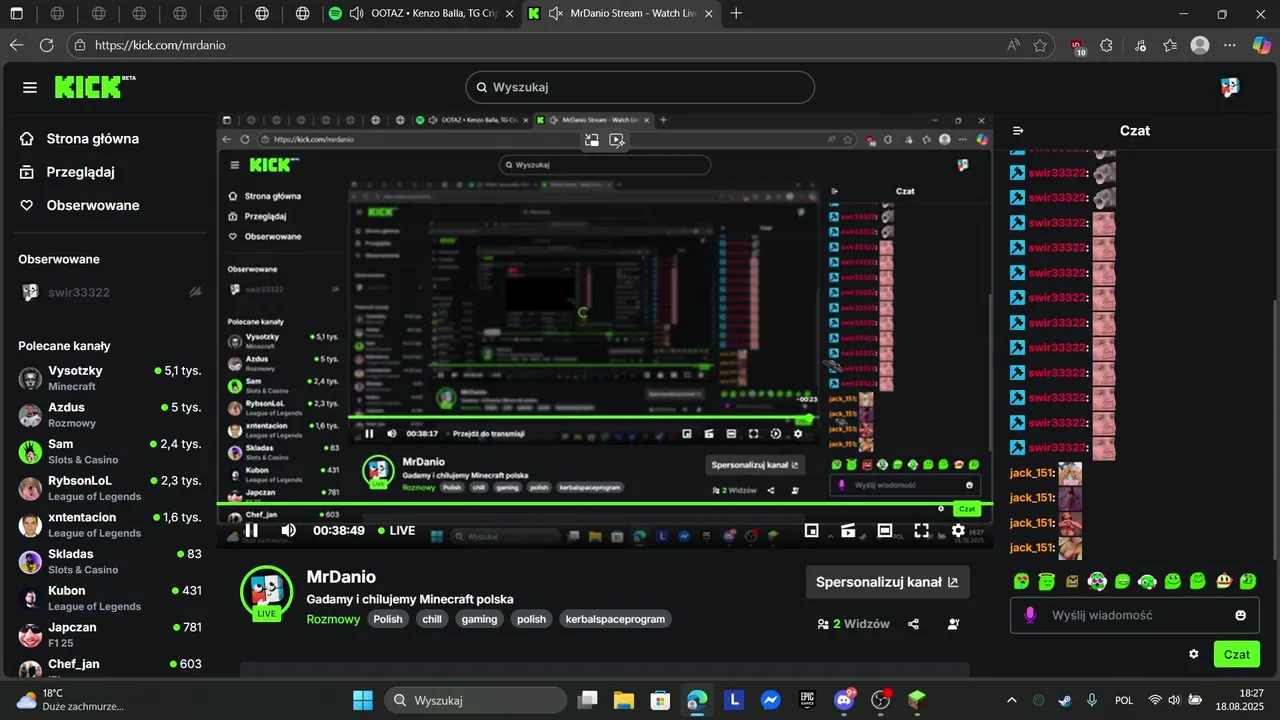Open video player settings gear

[x=958, y=530]
